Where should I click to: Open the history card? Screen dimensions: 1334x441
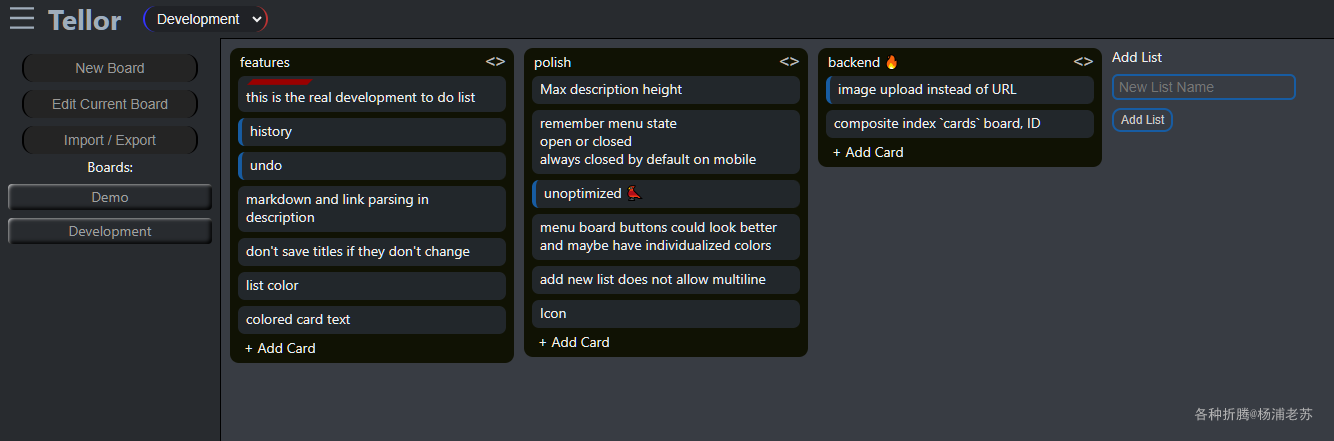[x=372, y=131]
